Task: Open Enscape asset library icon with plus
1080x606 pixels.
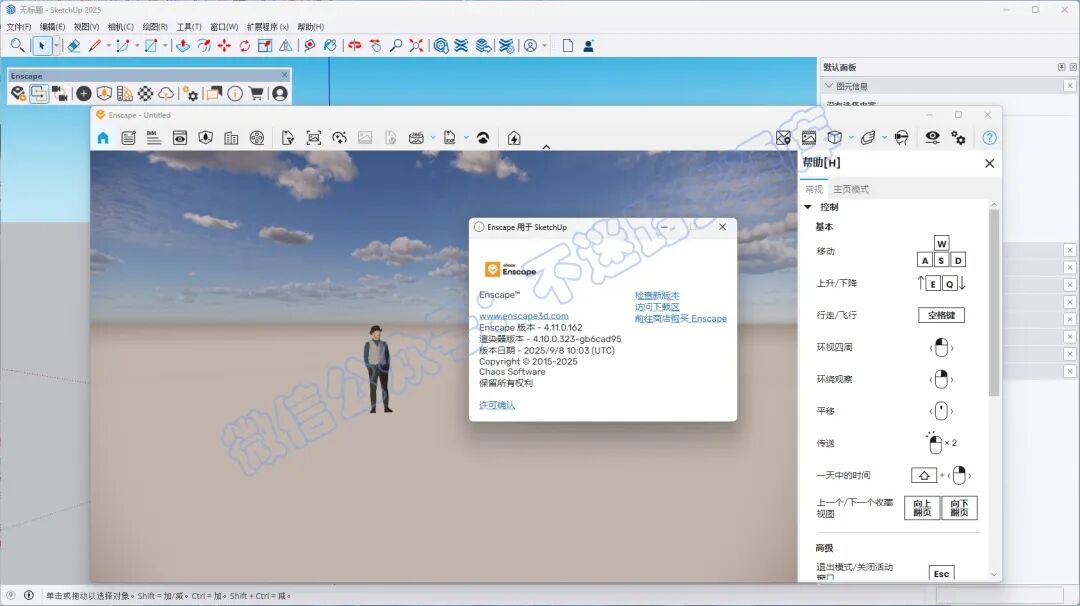Action: [84, 94]
